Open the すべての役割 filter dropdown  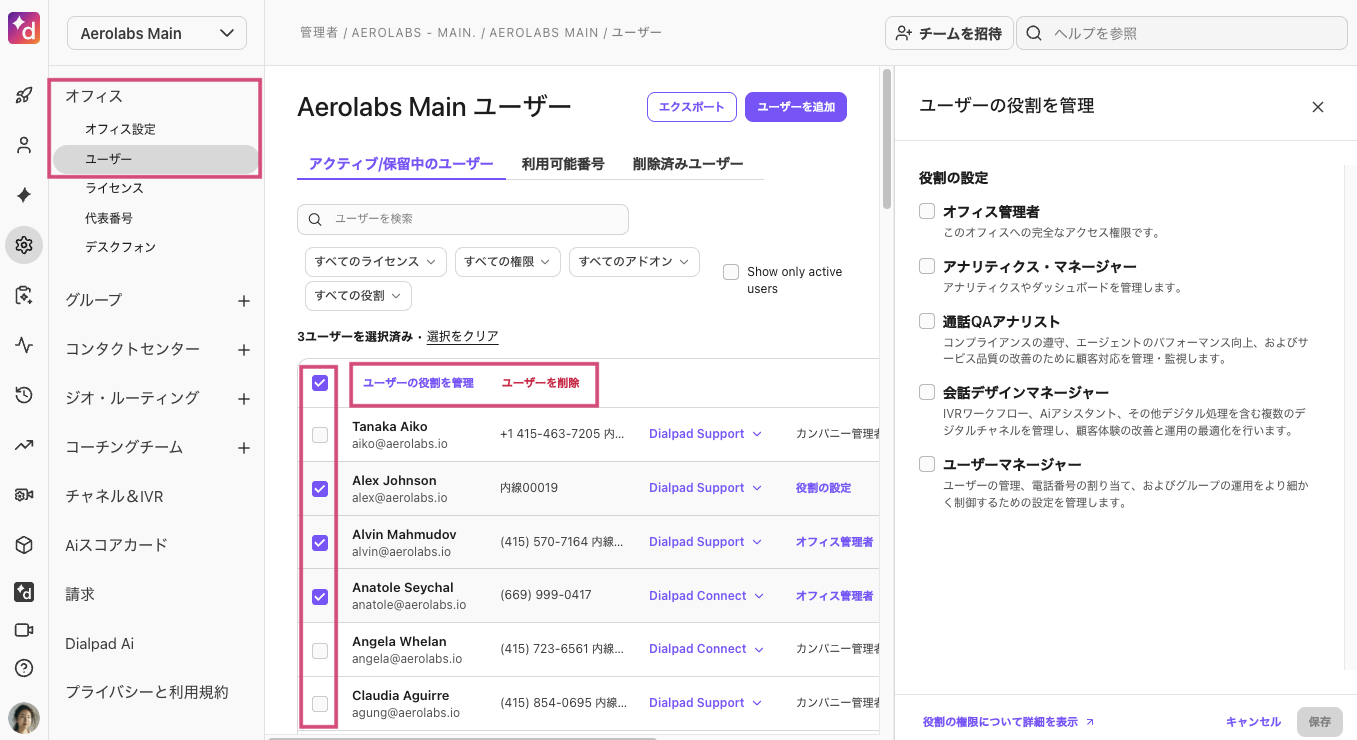(x=358, y=296)
